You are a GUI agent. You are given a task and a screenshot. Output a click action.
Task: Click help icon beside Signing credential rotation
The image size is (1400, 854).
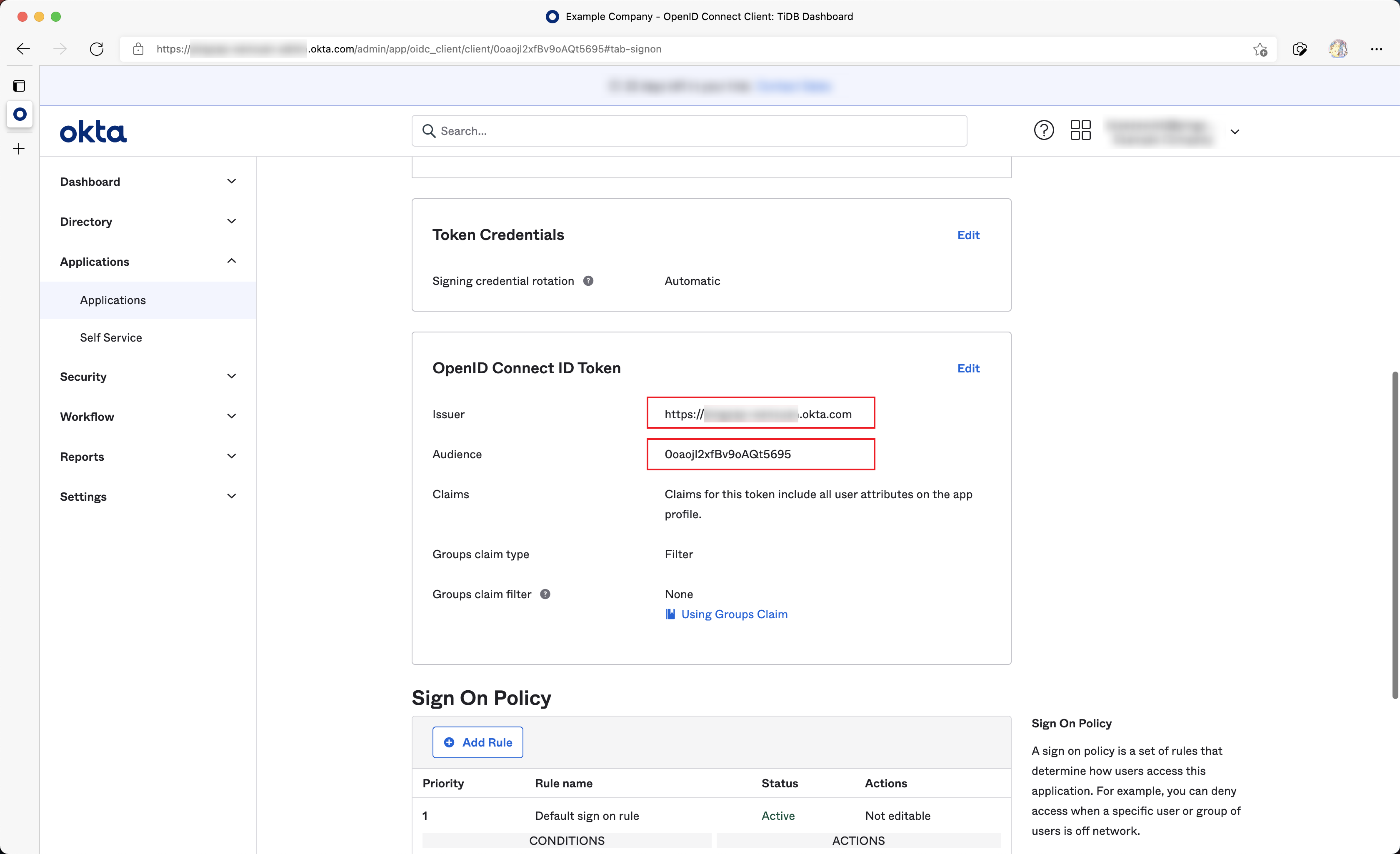click(x=588, y=281)
